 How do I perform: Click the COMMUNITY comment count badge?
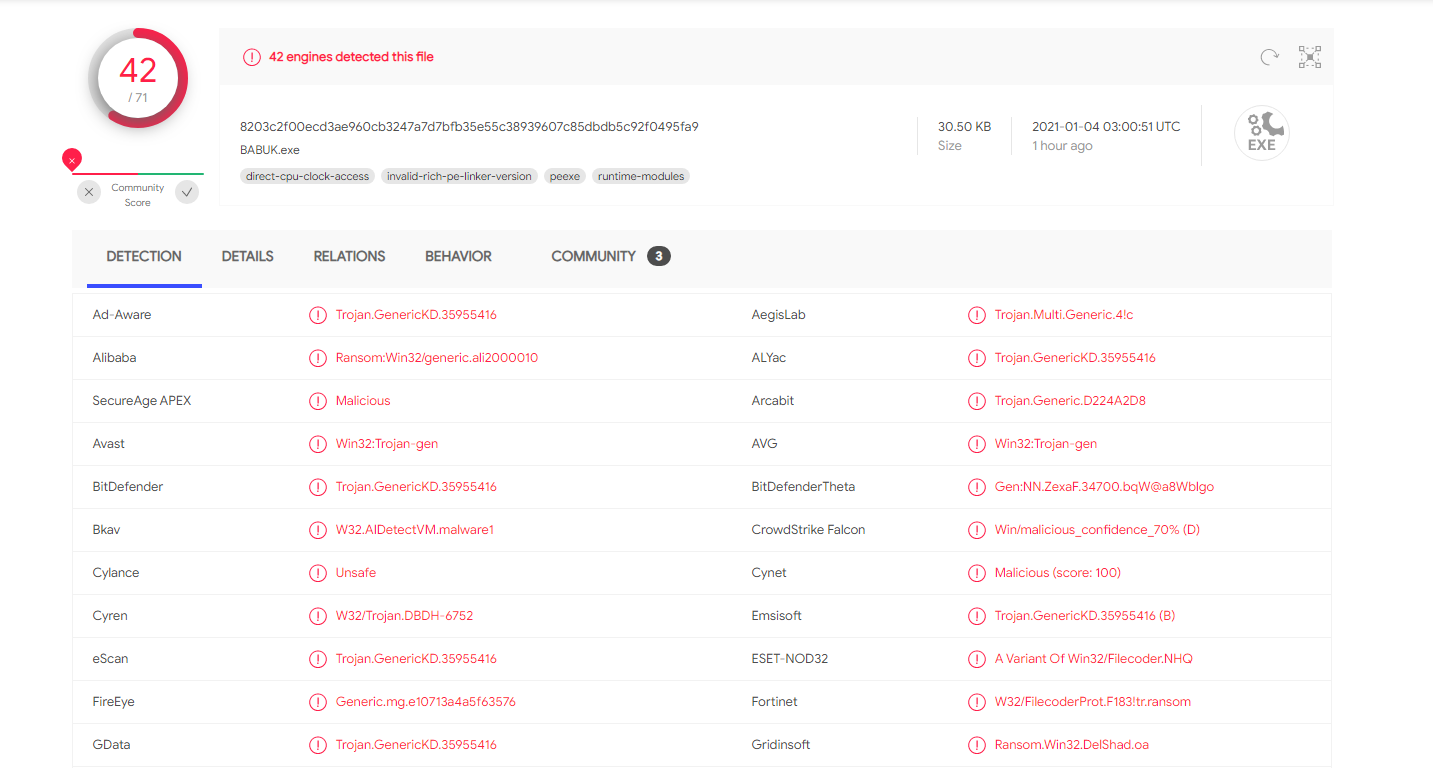(658, 256)
